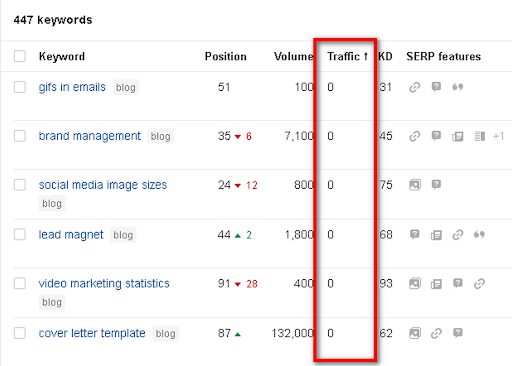Image resolution: width=512 pixels, height=366 pixels.
Task: Click the KD value 31
Action: click(x=386, y=87)
